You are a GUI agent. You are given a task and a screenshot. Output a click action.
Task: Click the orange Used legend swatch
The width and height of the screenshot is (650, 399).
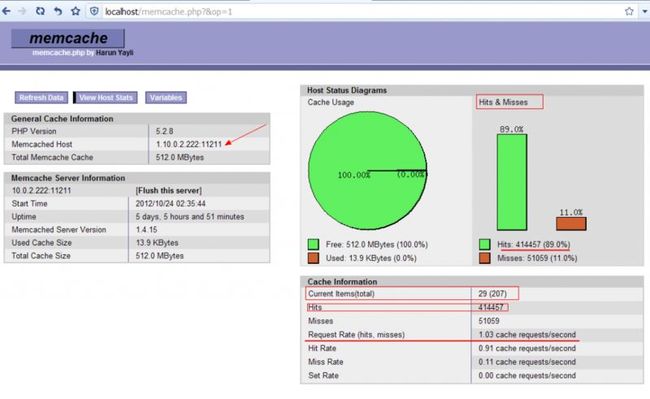tap(313, 258)
